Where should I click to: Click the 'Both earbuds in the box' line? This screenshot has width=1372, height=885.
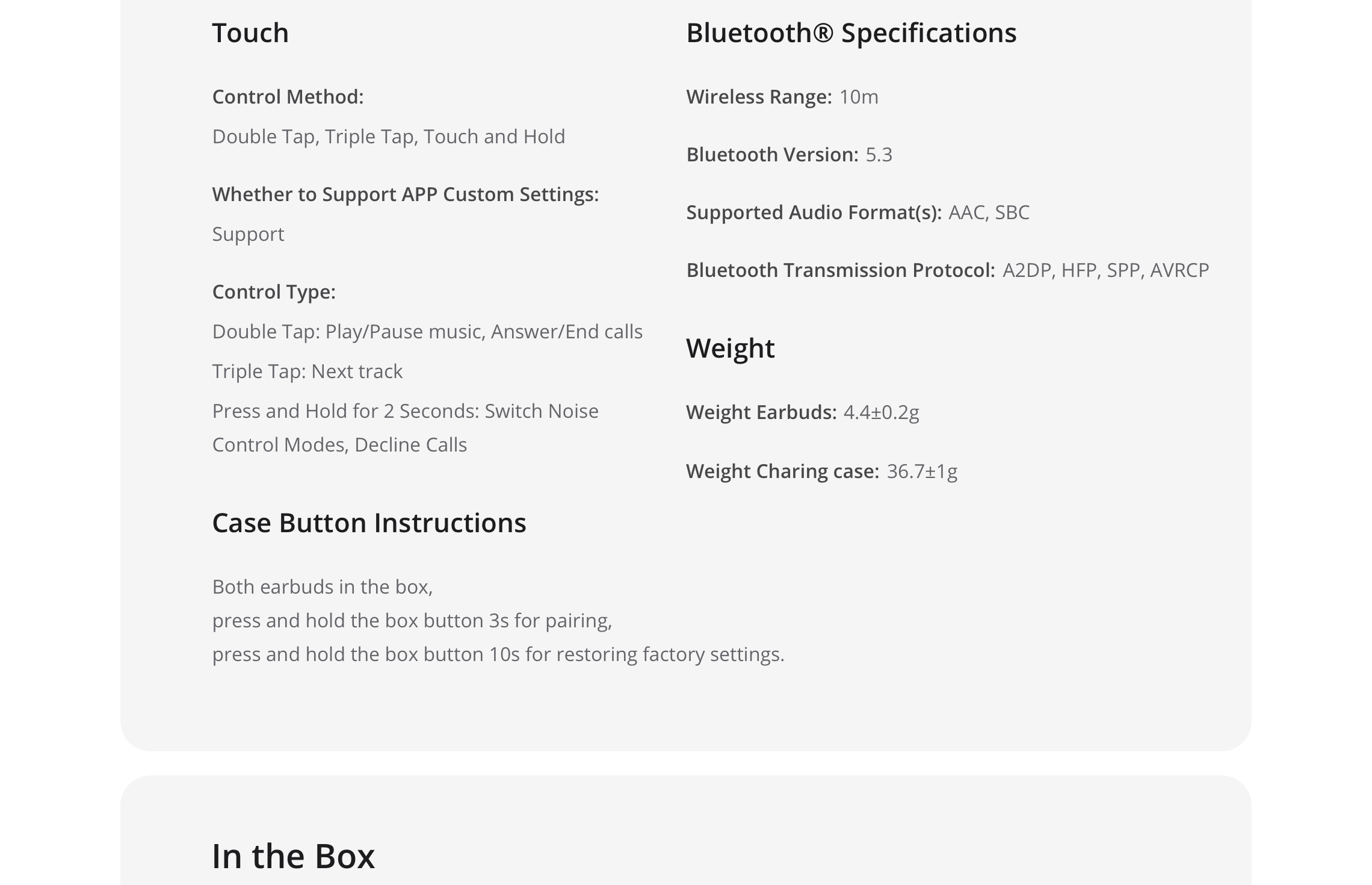point(323,587)
